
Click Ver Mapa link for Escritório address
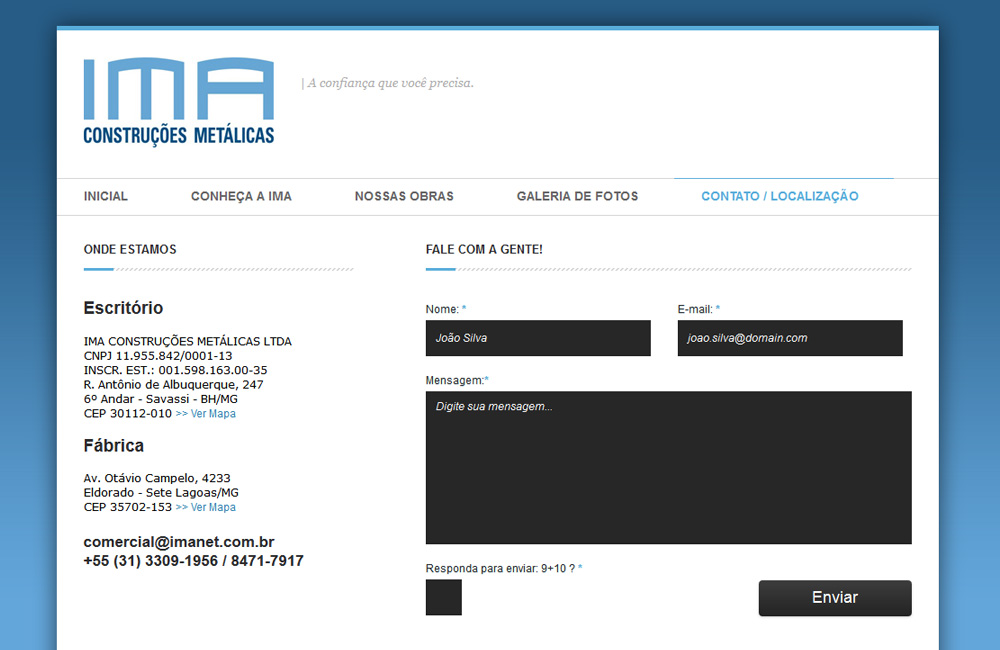click(205, 413)
